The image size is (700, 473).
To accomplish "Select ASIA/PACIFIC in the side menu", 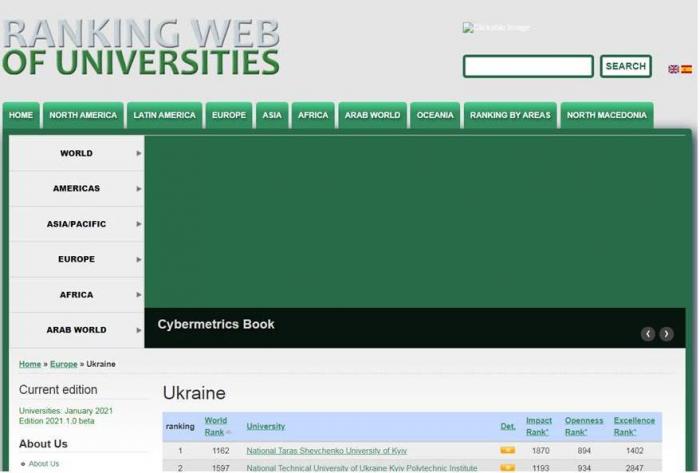I will (x=76, y=224).
